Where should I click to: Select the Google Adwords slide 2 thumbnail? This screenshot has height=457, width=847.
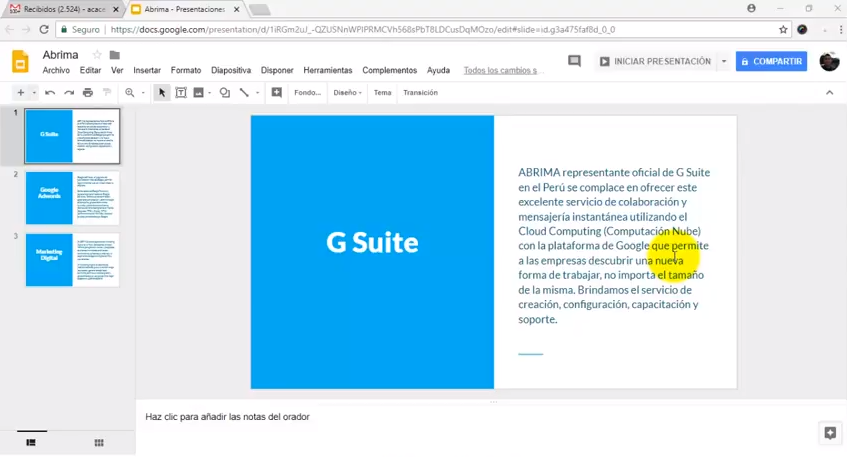72,198
